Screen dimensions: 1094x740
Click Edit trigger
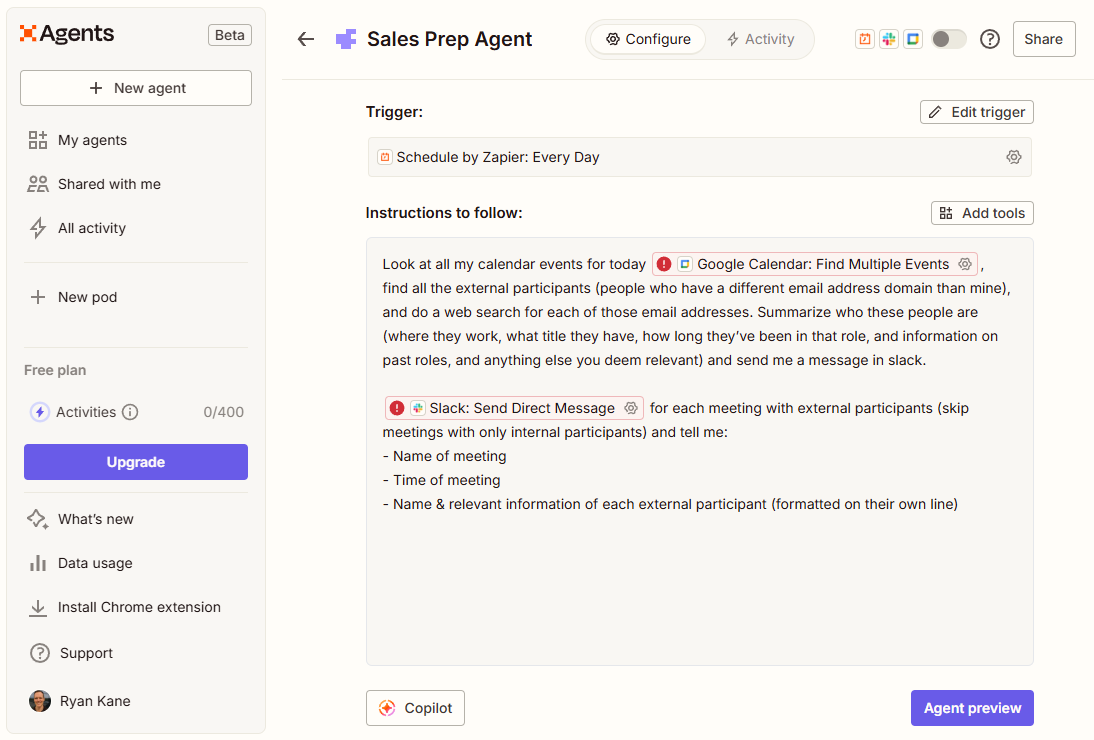pyautogui.click(x=977, y=112)
